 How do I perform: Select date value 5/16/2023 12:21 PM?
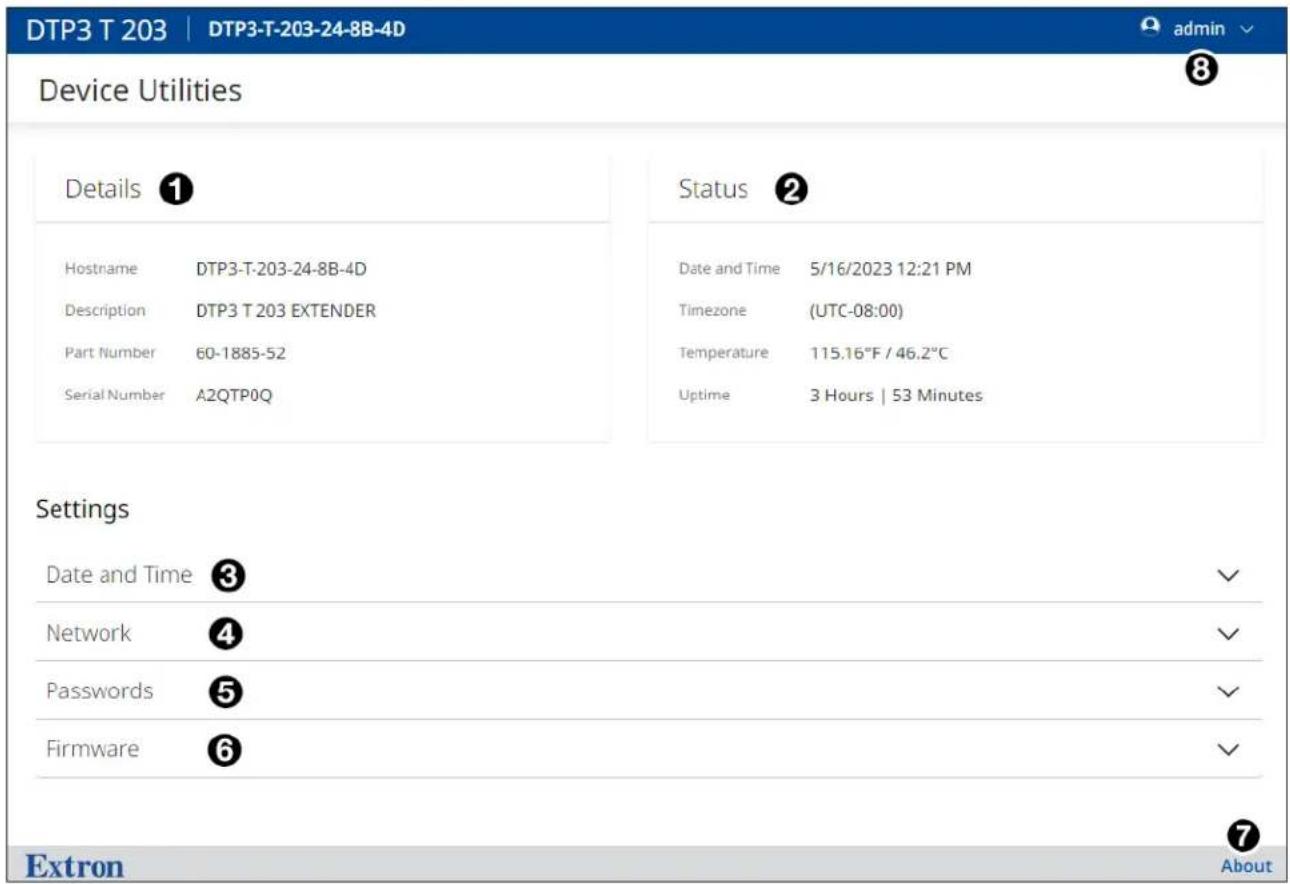(x=890, y=269)
